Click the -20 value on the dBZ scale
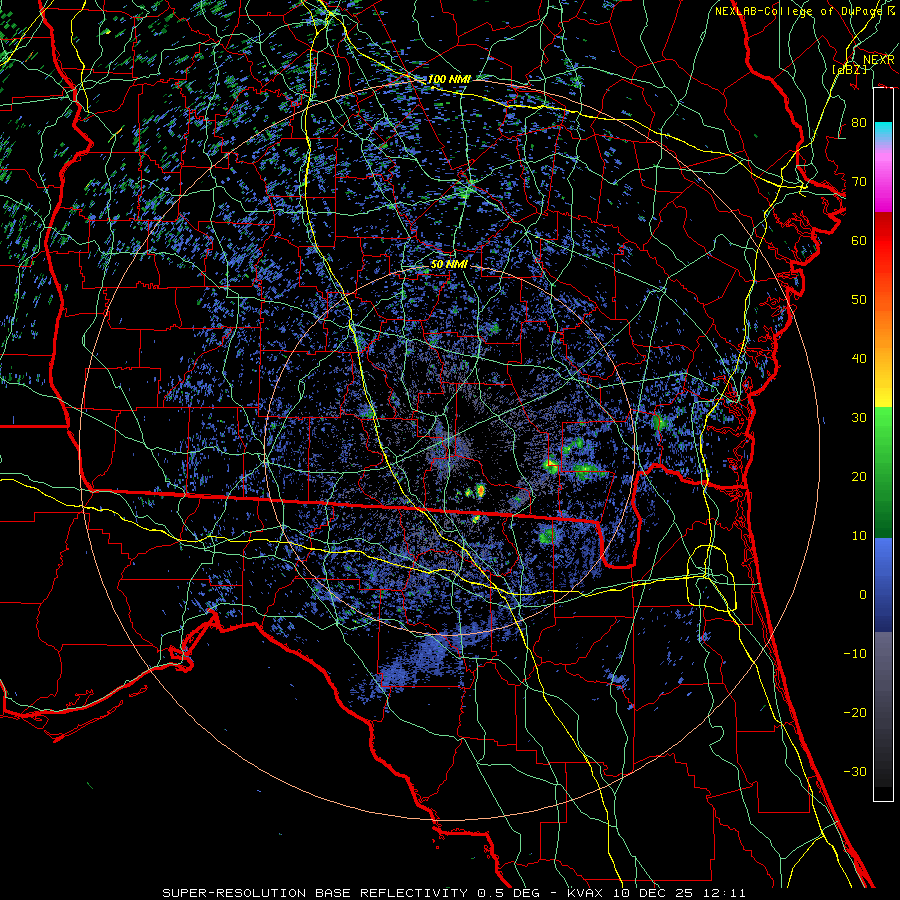The image size is (900, 900). (x=855, y=712)
